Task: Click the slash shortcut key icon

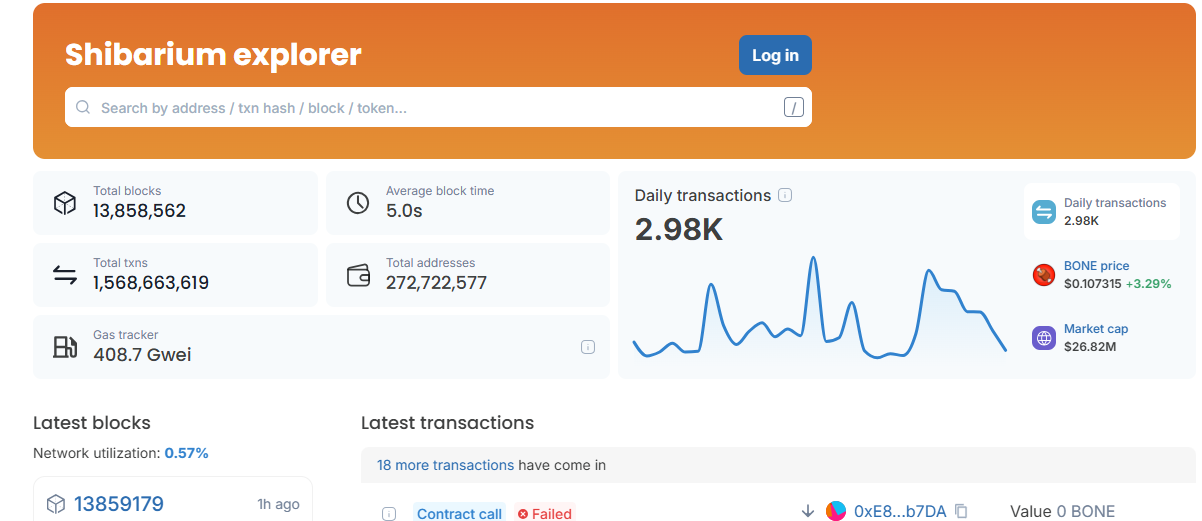Action: [794, 108]
